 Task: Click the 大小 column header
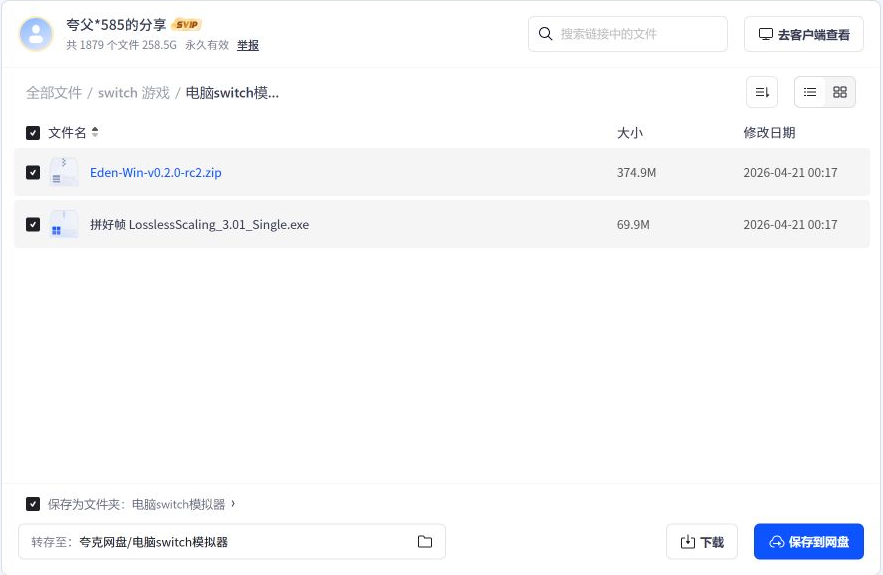[630, 133]
